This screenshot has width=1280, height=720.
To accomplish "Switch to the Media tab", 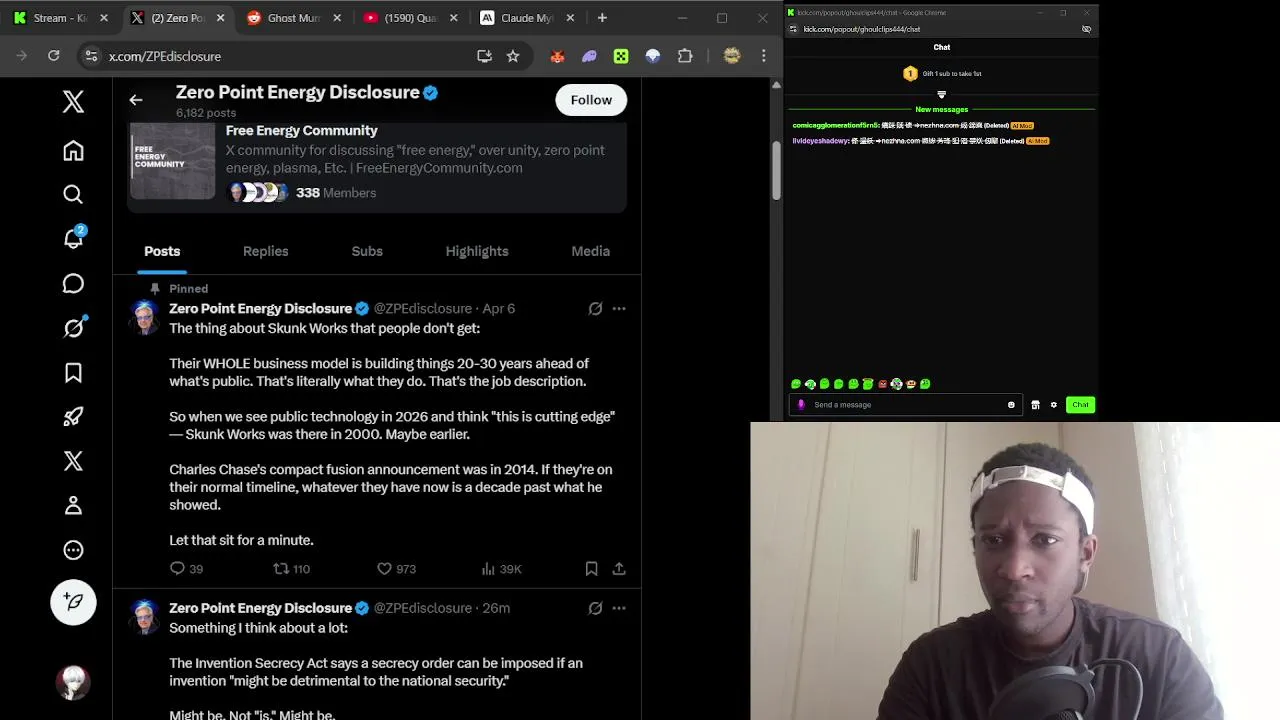I will click(590, 251).
